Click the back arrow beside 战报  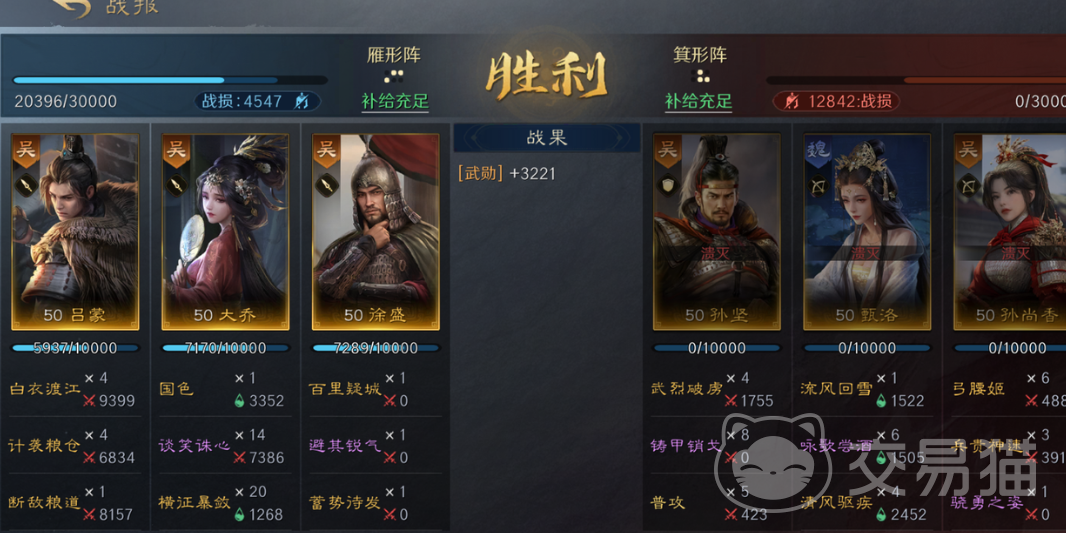point(71,7)
